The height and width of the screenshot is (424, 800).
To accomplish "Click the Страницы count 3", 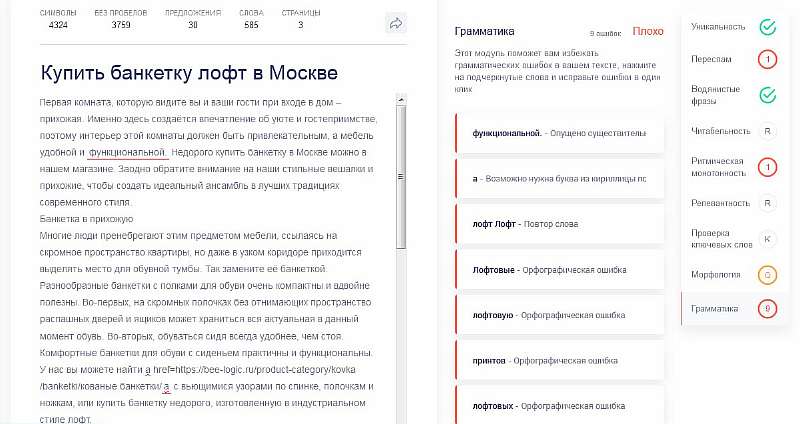I will [301, 25].
